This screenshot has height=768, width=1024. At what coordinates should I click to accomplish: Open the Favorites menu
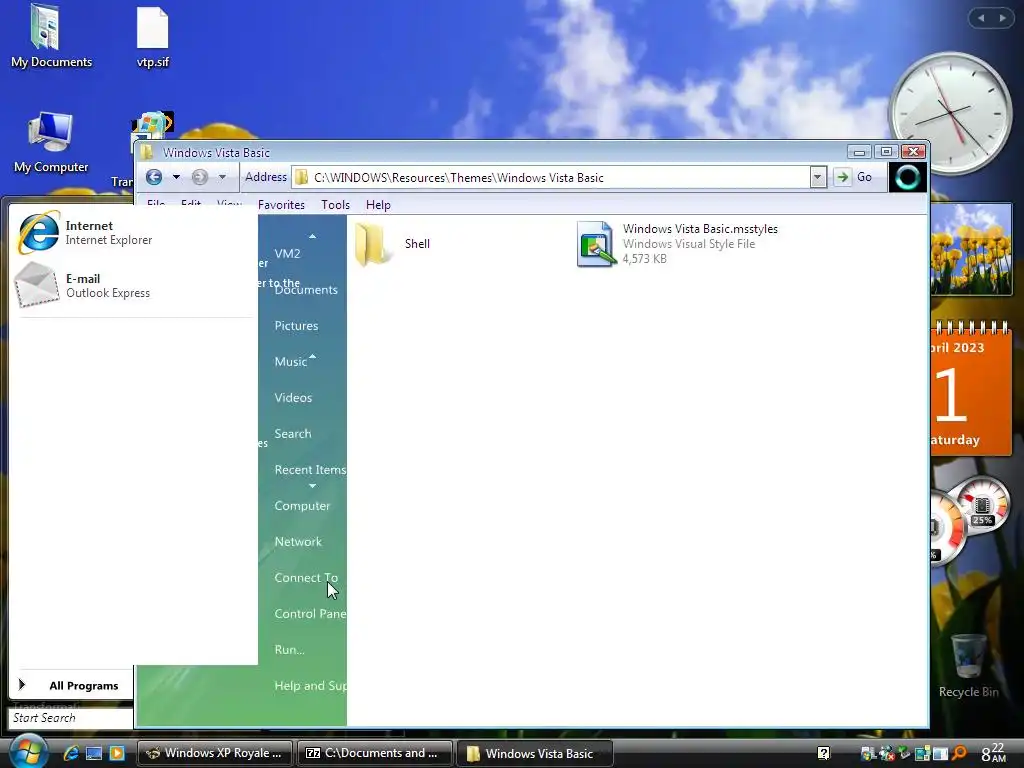281,205
